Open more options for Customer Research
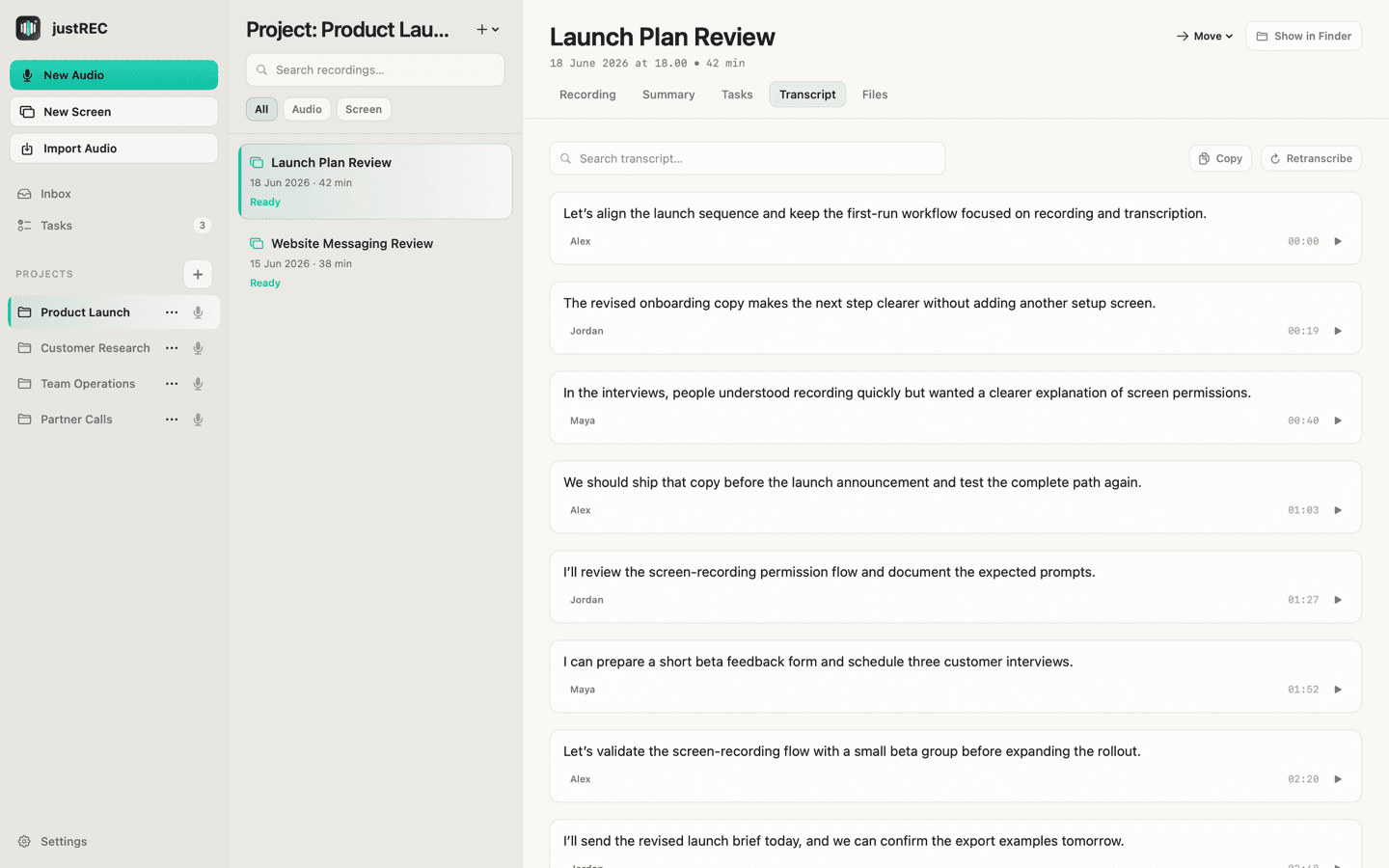 pyautogui.click(x=172, y=348)
